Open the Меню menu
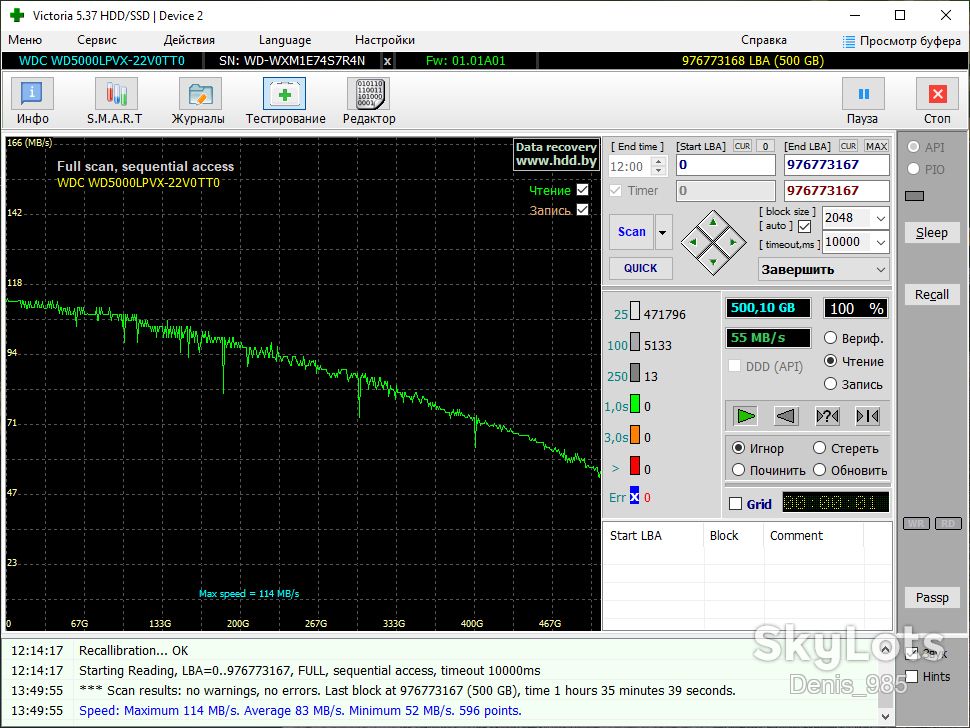 [x=25, y=40]
